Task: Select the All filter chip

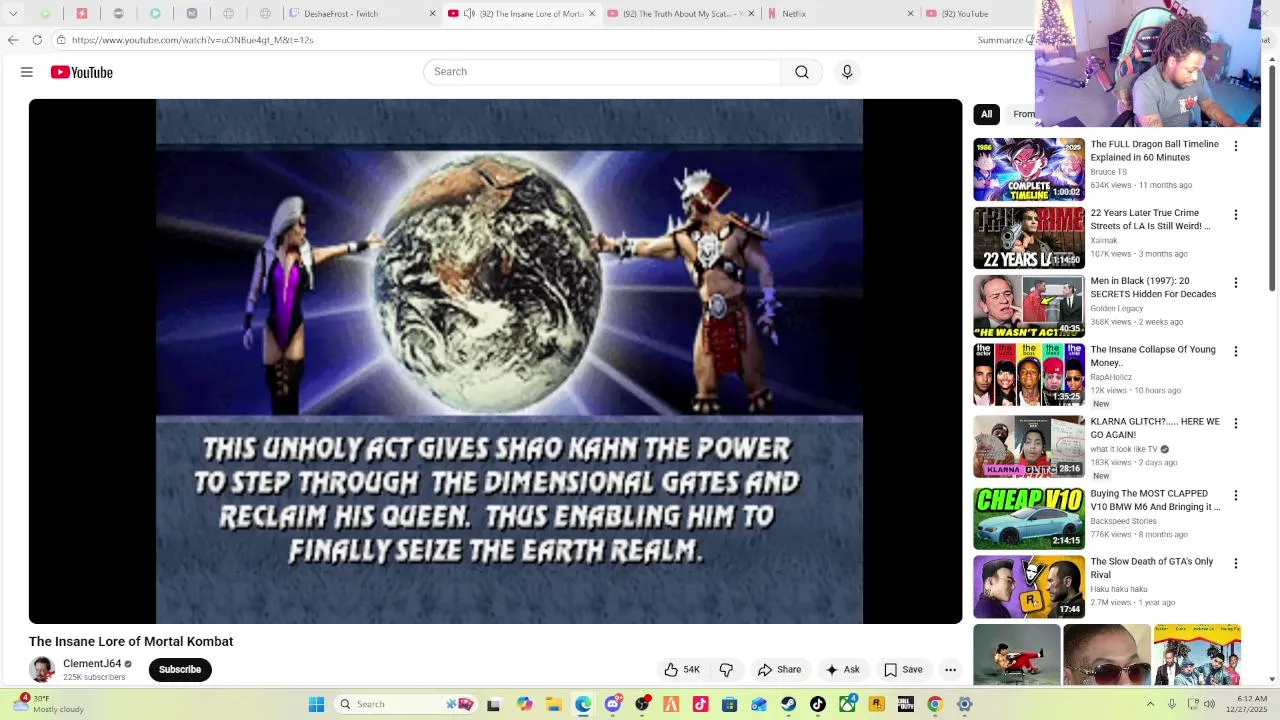Action: click(x=986, y=114)
